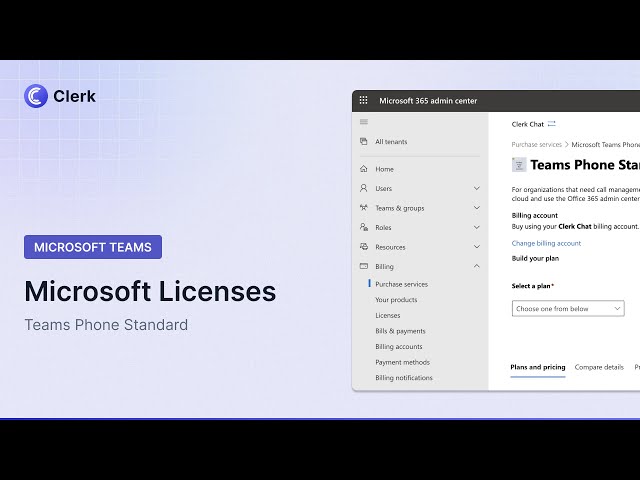Click the switch tenant arrows icon
Viewport: 640px width, 480px height.
click(x=552, y=124)
